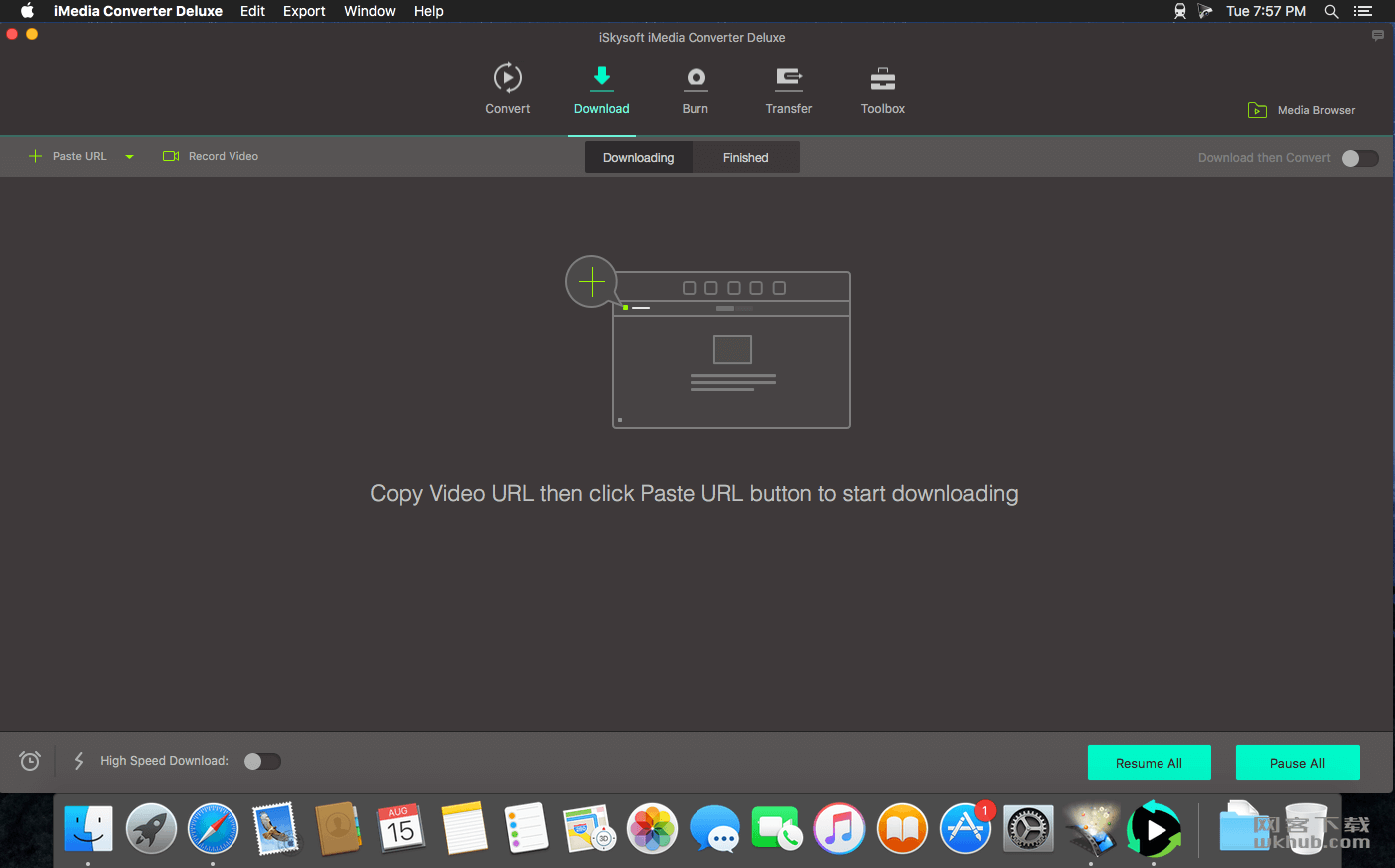Open the Edit menu

[252, 11]
